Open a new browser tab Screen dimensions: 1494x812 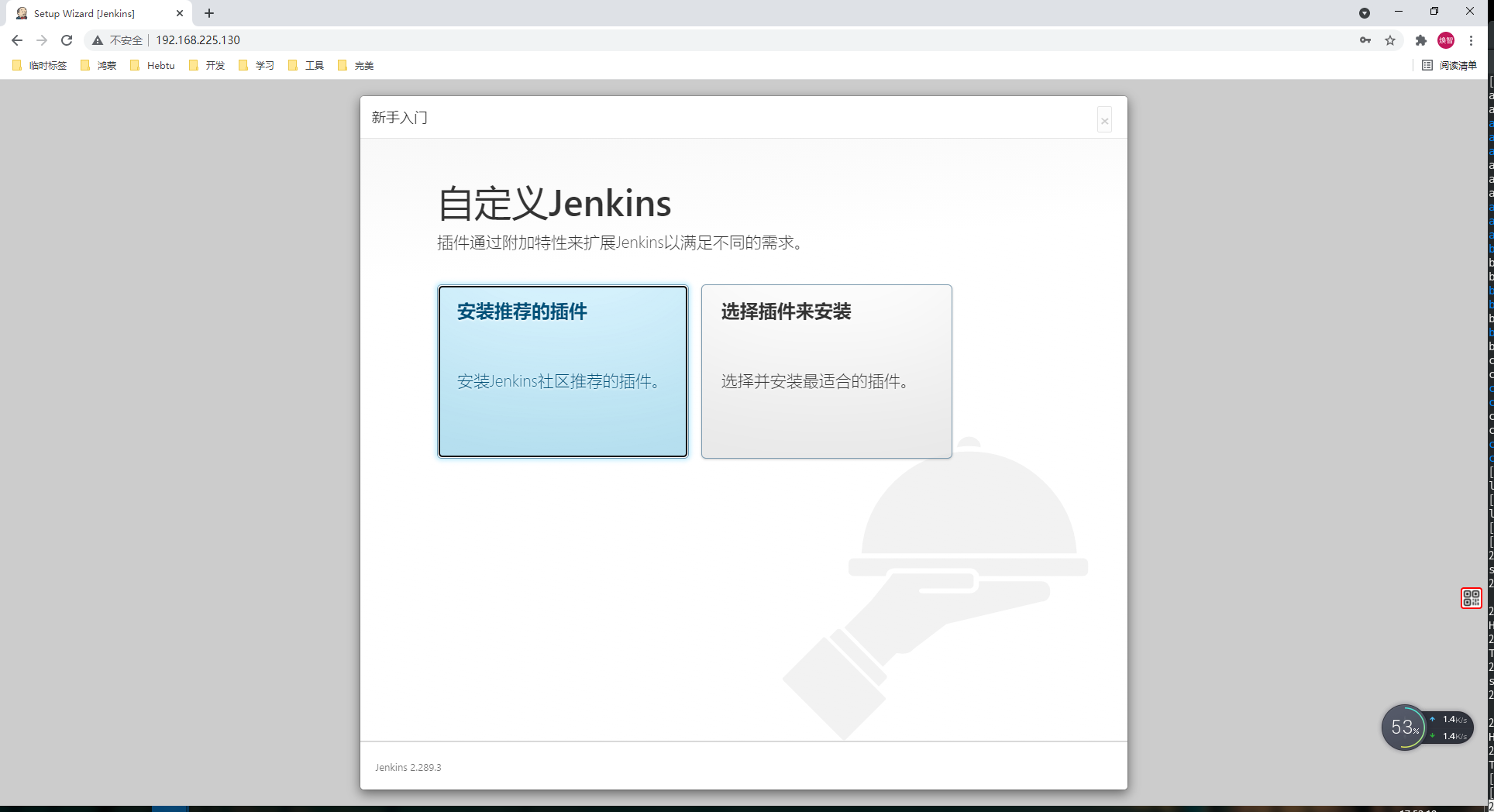click(x=209, y=14)
